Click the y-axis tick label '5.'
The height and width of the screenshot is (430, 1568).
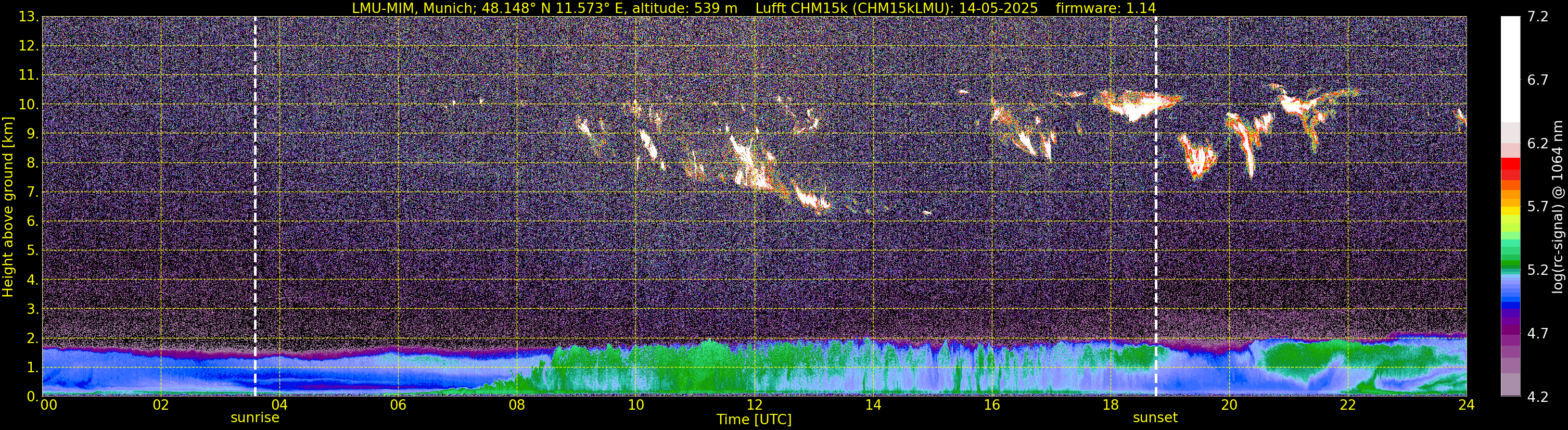click(x=33, y=251)
